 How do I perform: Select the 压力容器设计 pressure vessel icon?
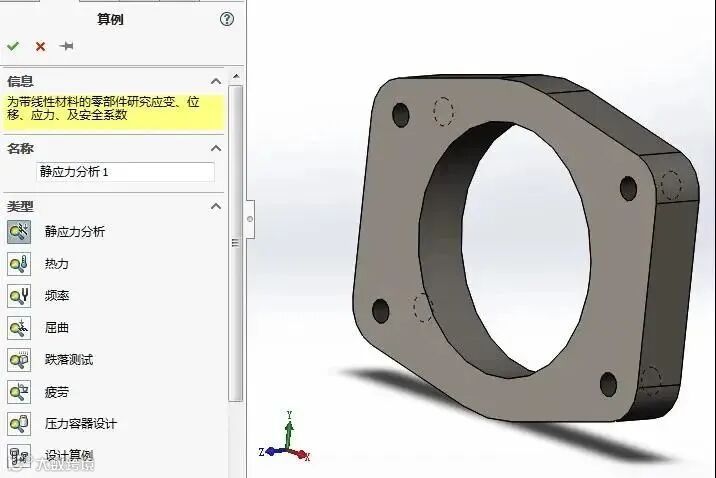[x=19, y=424]
